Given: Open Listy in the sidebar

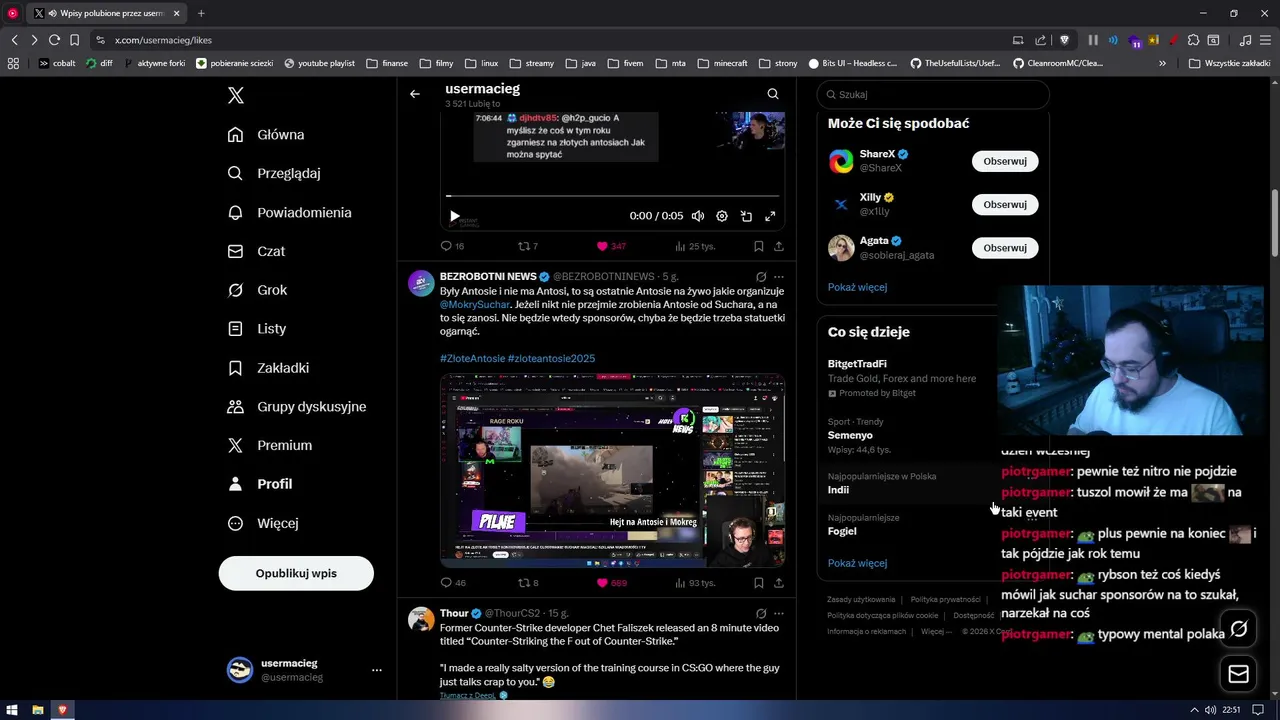Looking at the screenshot, I should click(x=256, y=328).
